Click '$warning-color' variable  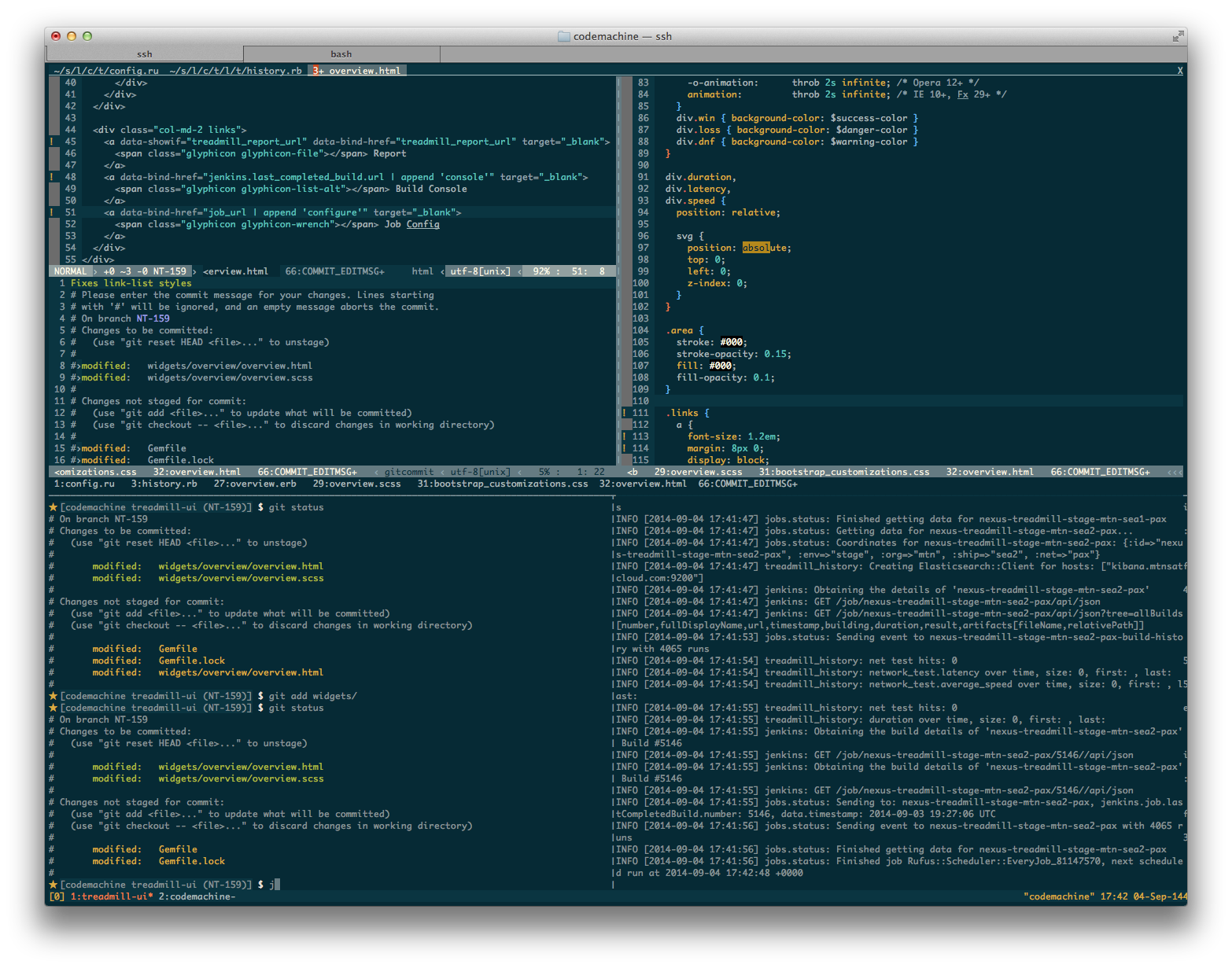click(869, 142)
